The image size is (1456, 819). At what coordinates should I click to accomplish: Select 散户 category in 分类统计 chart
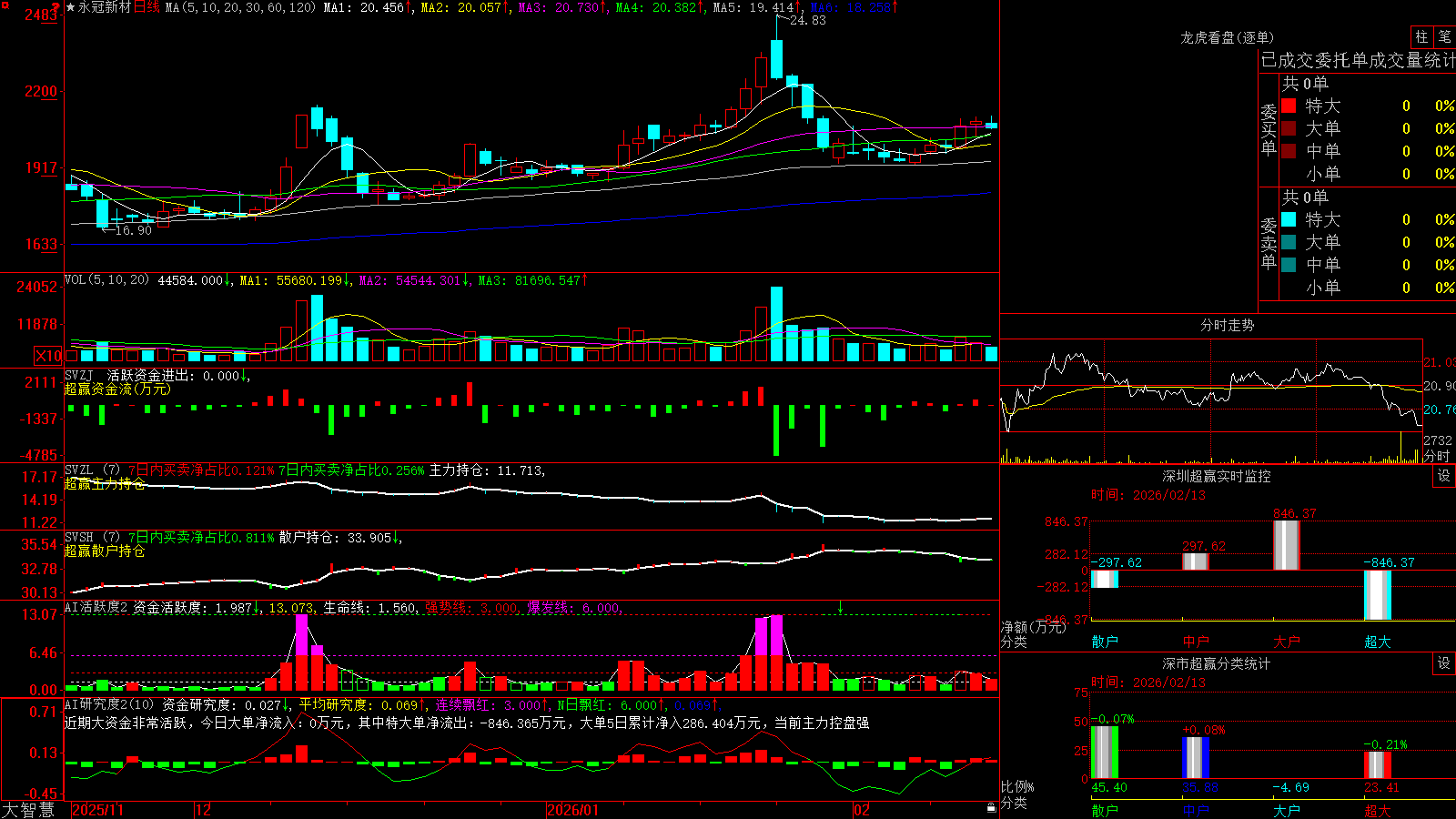coord(1105,810)
